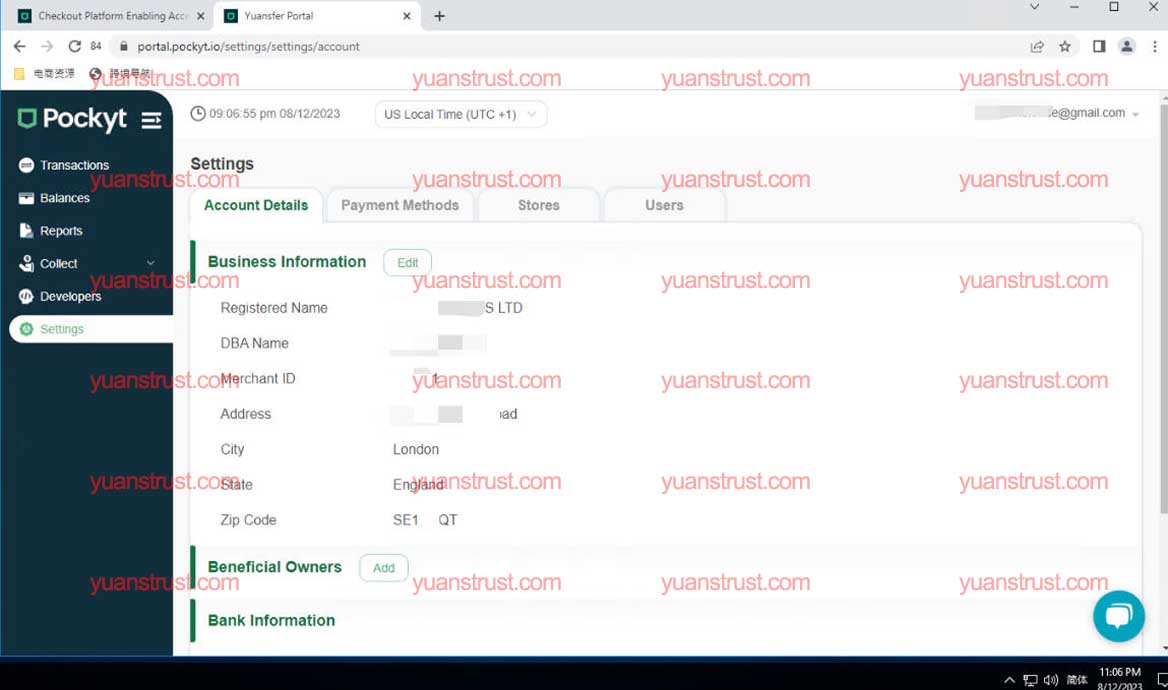Go back in browser history
Image resolution: width=1168 pixels, height=690 pixels.
[x=19, y=46]
